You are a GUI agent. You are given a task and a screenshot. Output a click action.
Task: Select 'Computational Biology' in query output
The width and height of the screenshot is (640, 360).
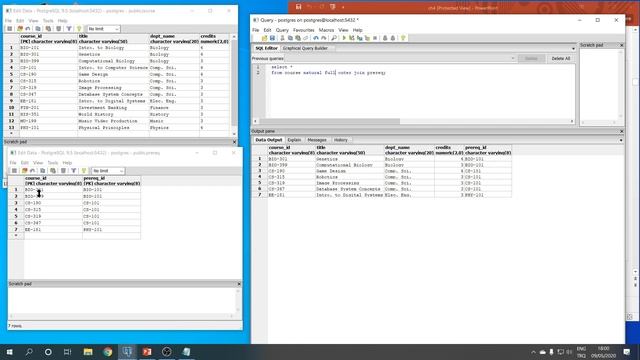[x=349, y=165]
